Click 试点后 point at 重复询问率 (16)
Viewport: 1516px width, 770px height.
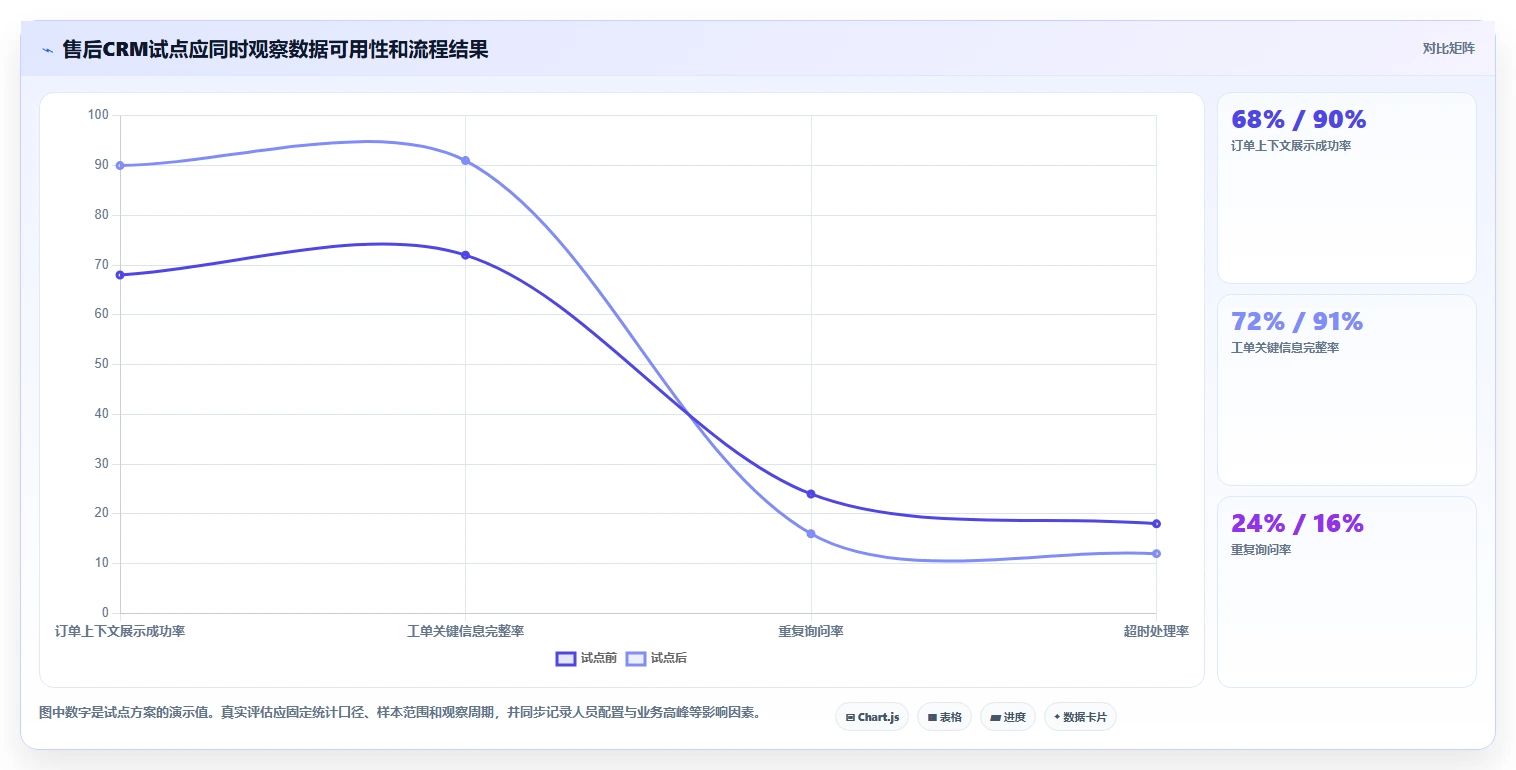(811, 534)
